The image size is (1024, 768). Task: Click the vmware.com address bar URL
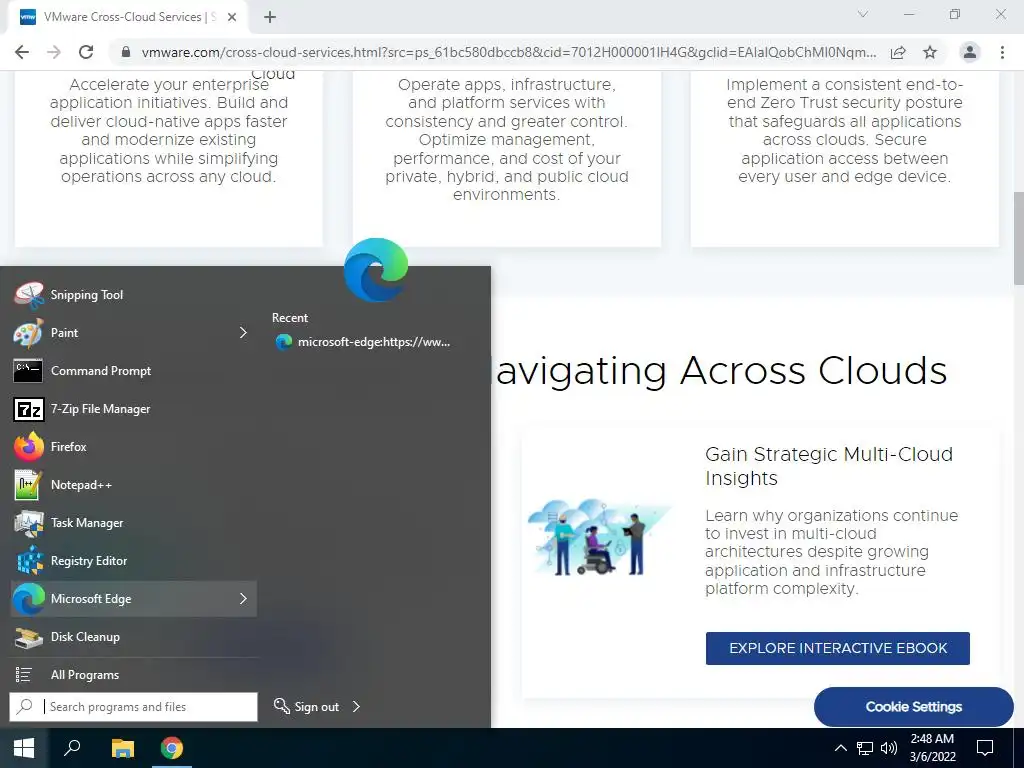tap(508, 52)
